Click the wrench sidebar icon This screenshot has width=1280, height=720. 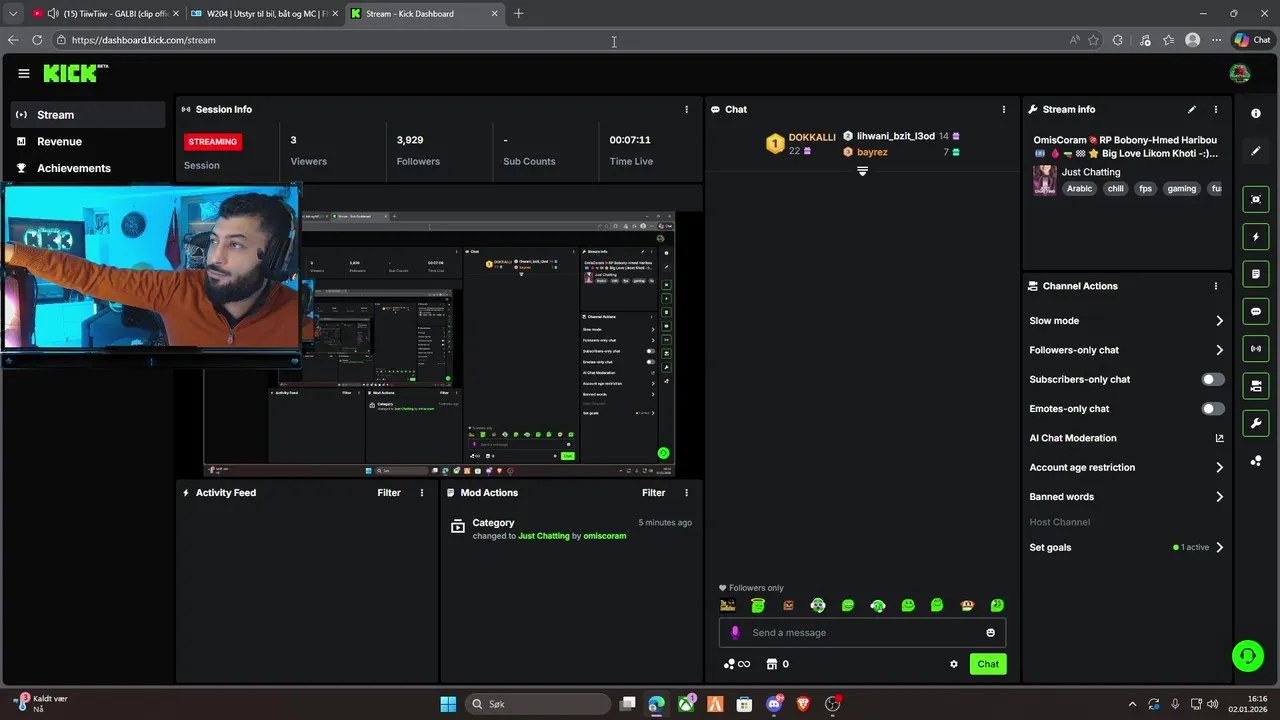pos(1256,424)
